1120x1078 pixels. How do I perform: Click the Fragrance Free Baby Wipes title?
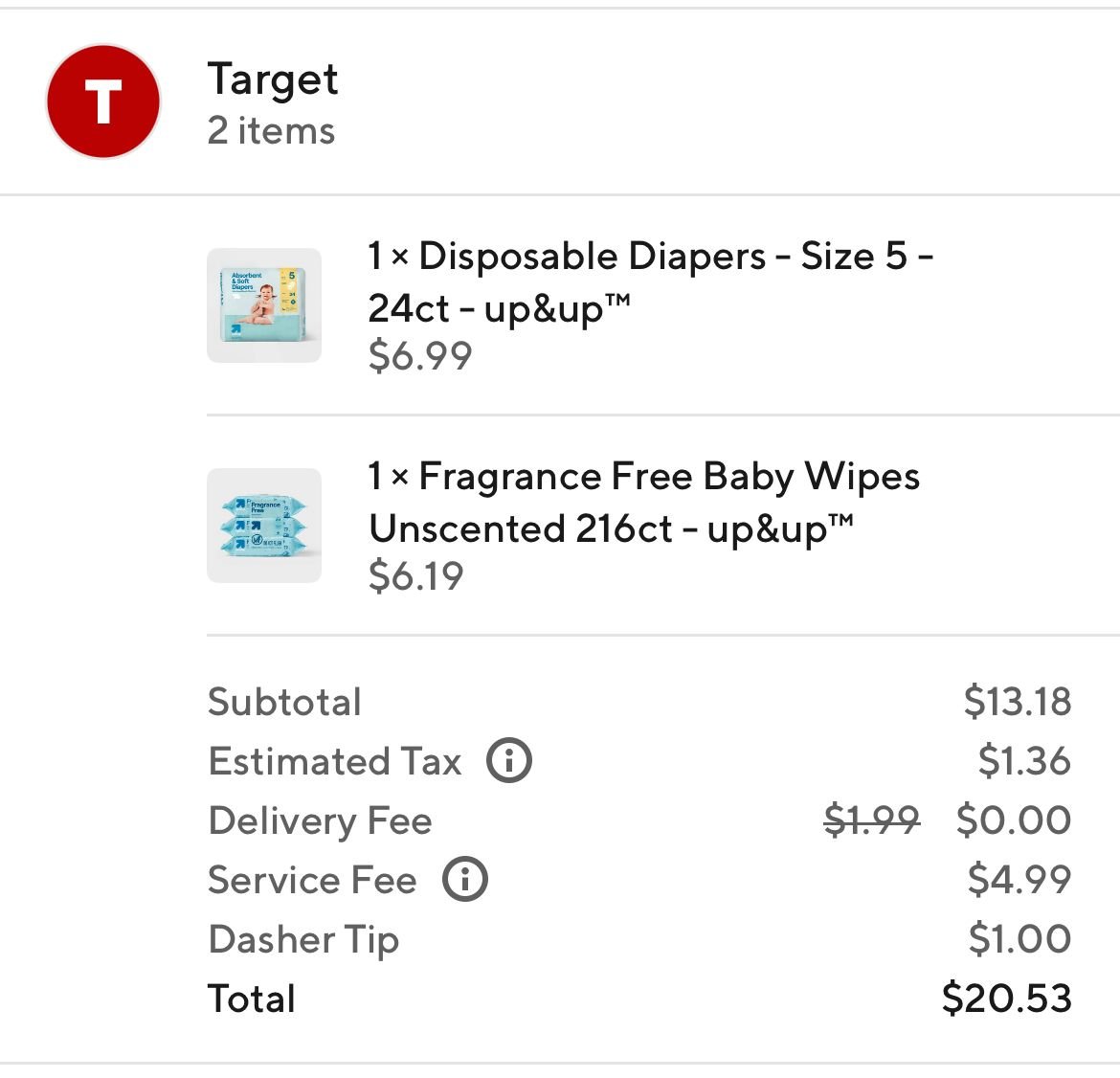[x=644, y=502]
